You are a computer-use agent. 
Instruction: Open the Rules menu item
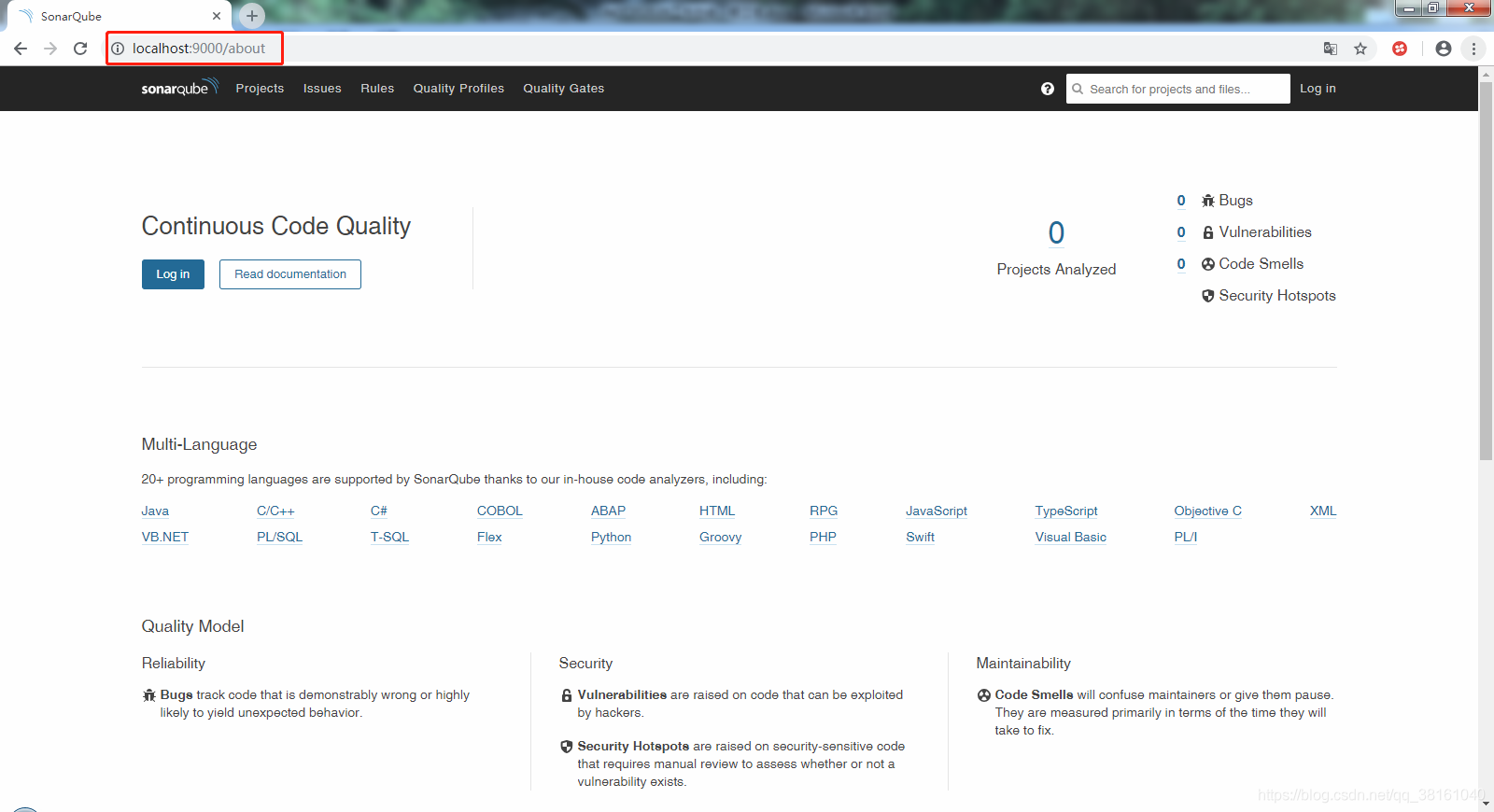point(377,89)
